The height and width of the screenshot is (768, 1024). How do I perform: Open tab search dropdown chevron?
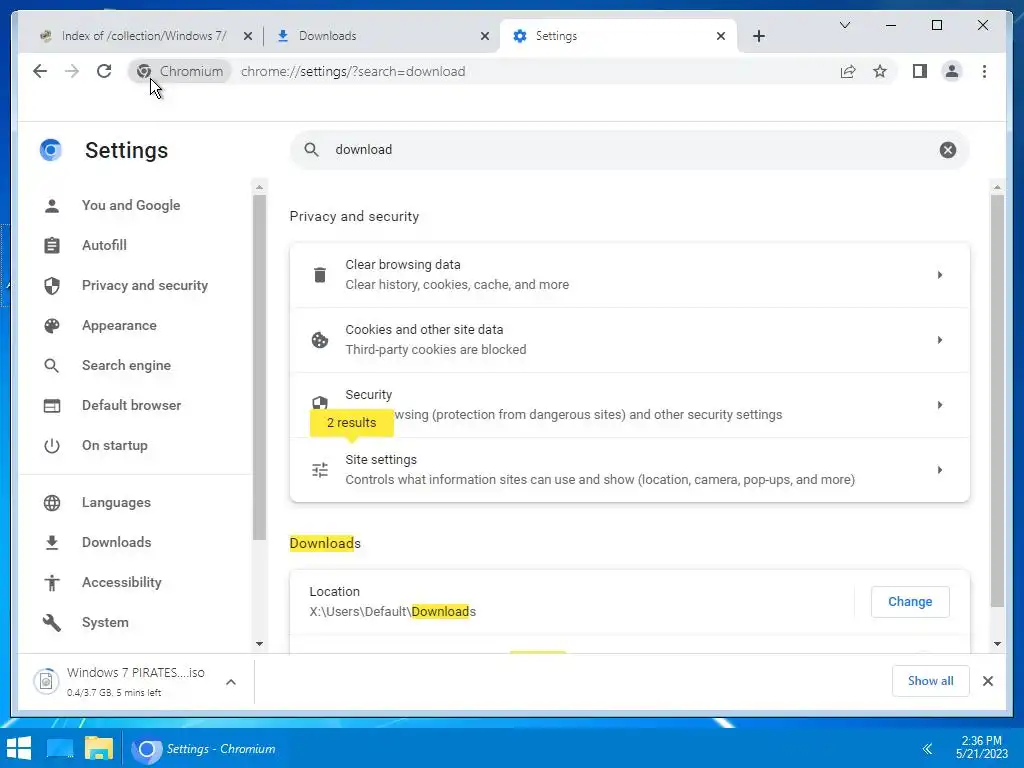point(844,25)
